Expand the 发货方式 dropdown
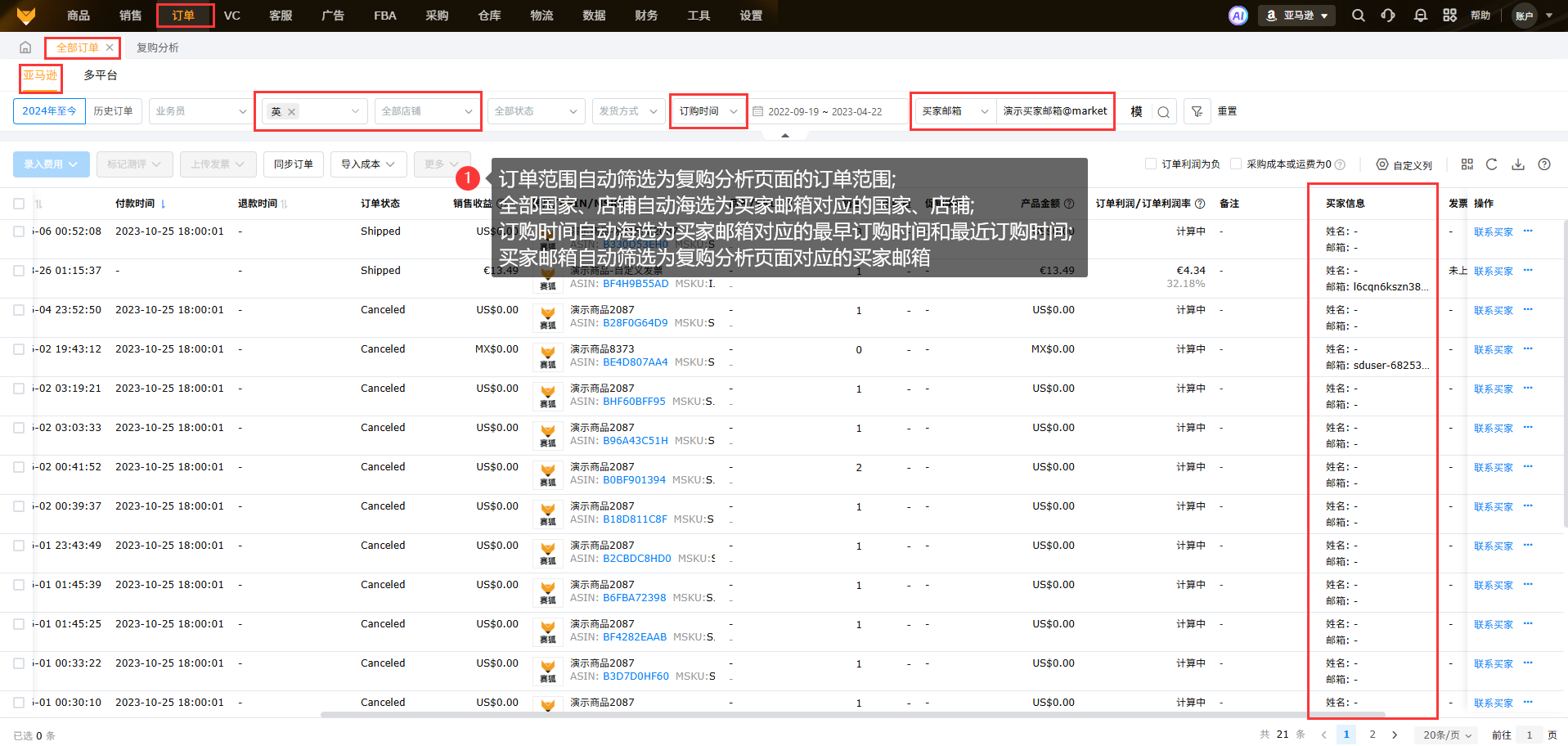 pyautogui.click(x=628, y=111)
